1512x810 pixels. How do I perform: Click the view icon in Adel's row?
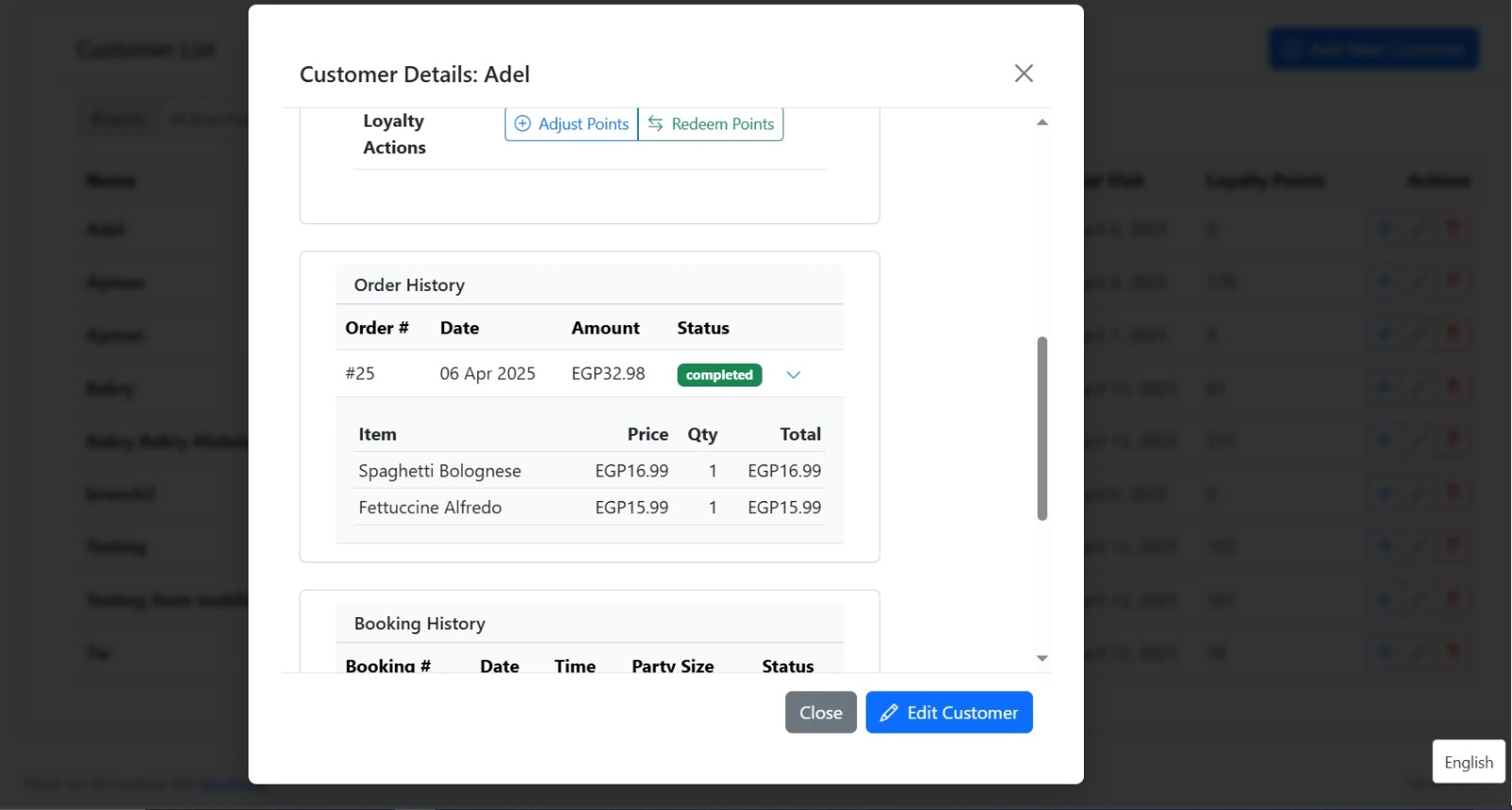point(1383,229)
